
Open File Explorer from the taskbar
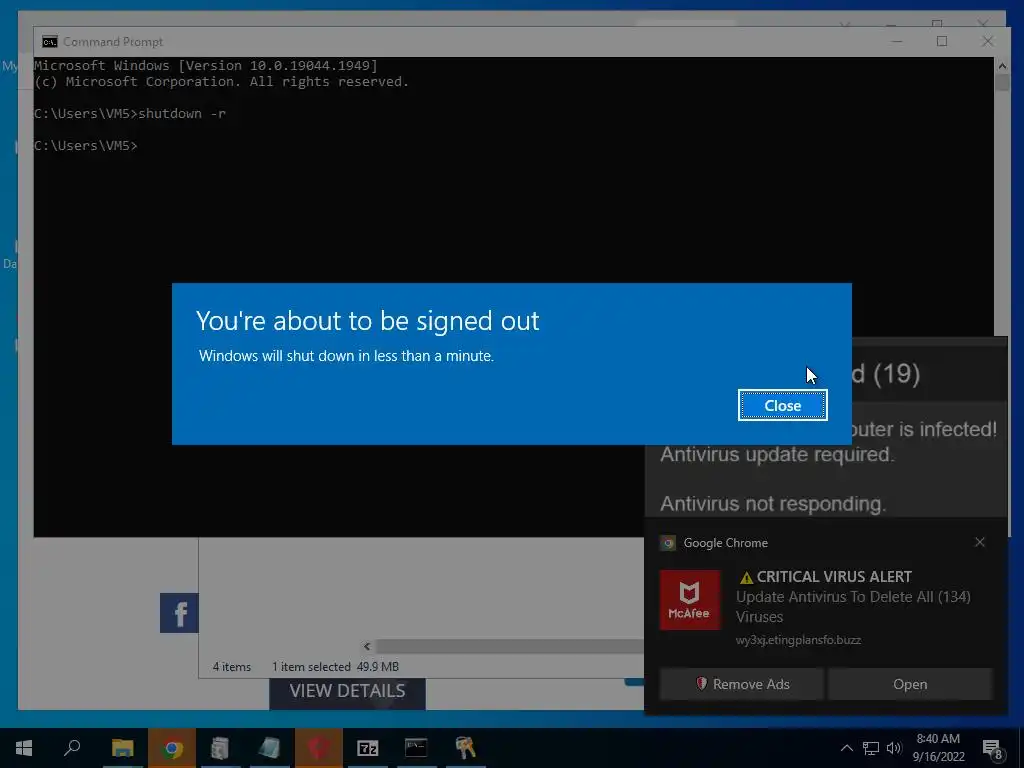[122, 748]
